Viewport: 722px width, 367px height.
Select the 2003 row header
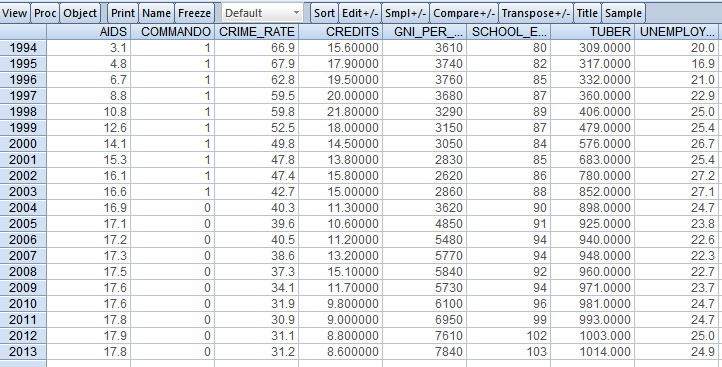point(23,192)
